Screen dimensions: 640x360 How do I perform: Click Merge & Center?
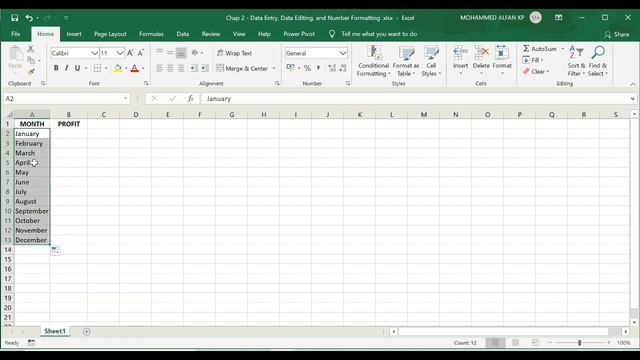pos(242,68)
